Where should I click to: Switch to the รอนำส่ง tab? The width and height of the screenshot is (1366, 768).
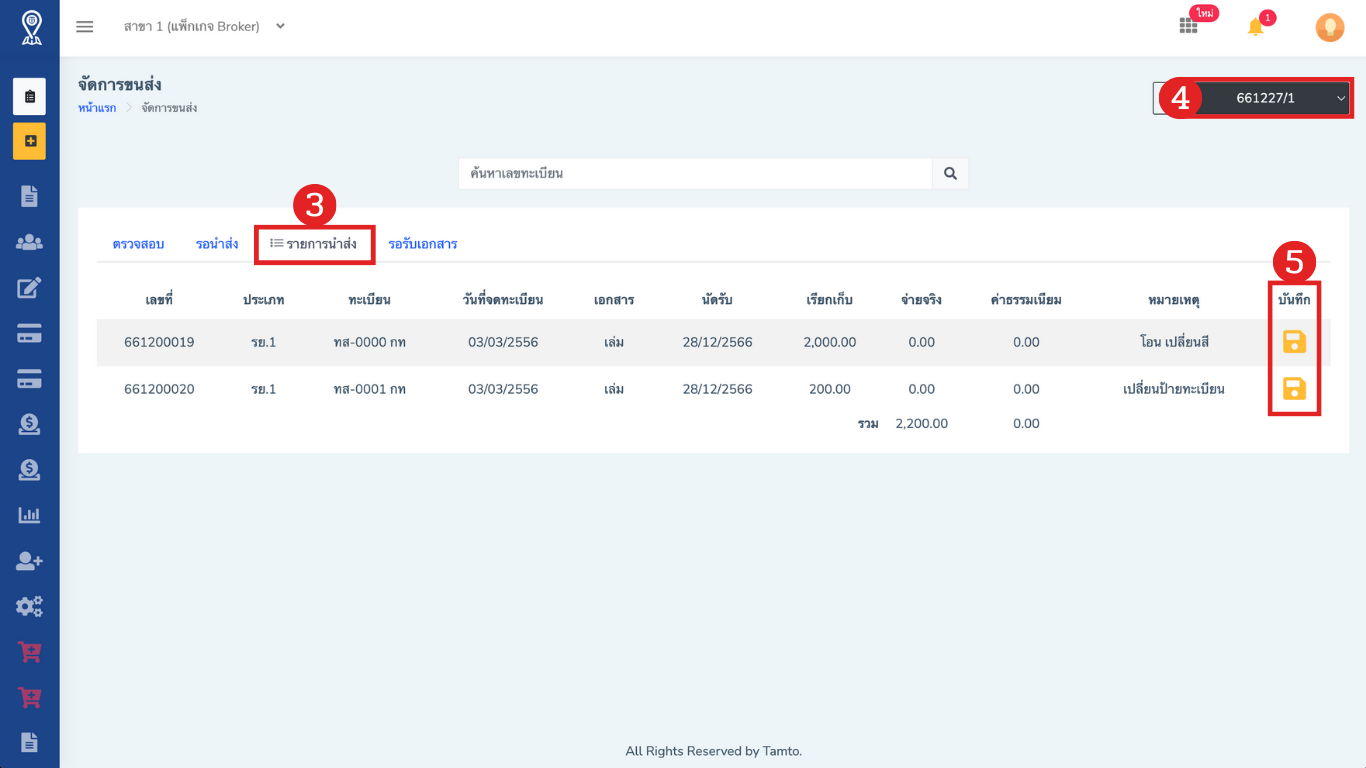[x=217, y=244]
